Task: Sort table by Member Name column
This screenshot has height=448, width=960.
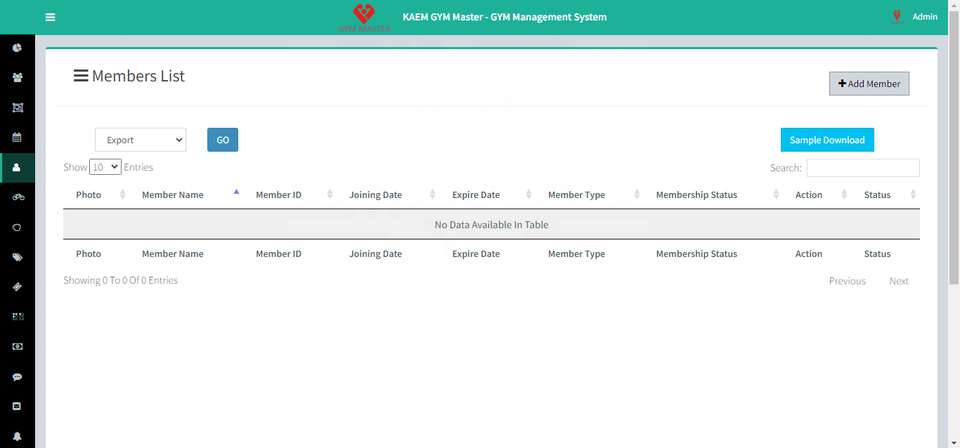Action: click(173, 195)
